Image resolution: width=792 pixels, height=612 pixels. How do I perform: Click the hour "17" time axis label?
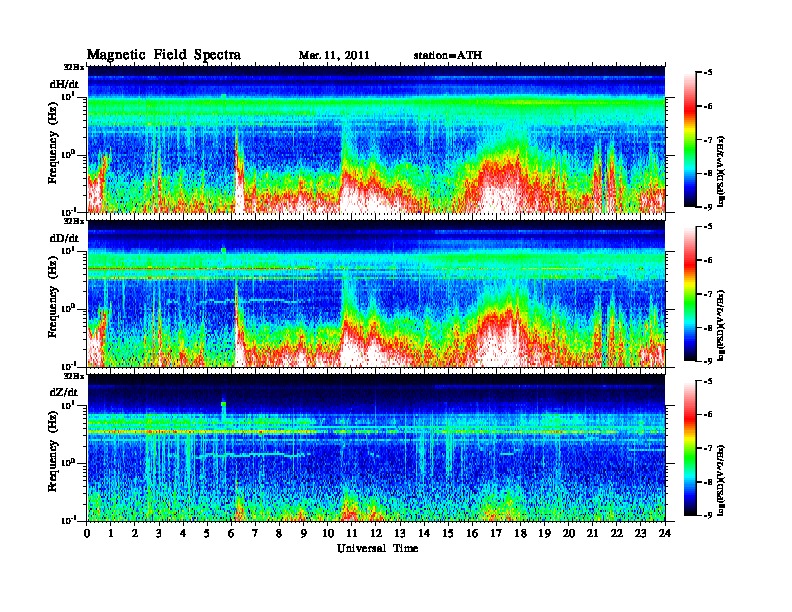coord(497,533)
